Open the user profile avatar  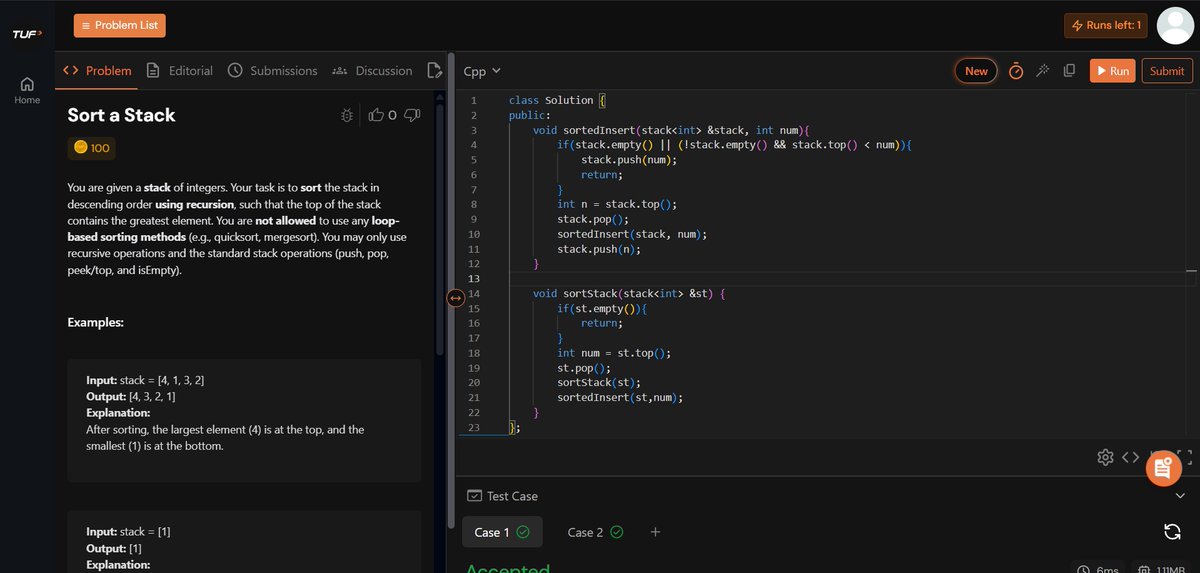(1175, 25)
